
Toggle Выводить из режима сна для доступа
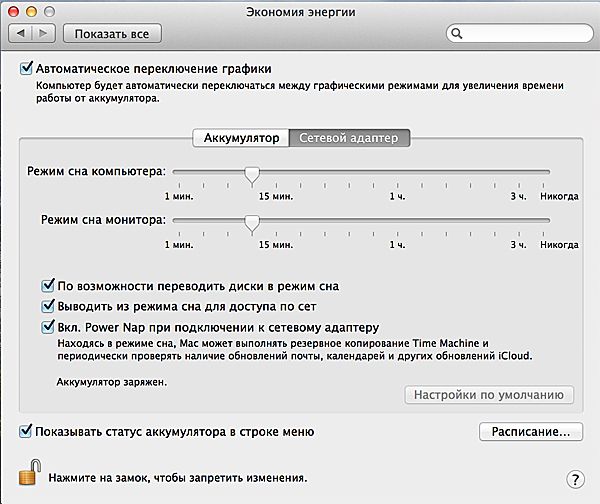(47, 305)
